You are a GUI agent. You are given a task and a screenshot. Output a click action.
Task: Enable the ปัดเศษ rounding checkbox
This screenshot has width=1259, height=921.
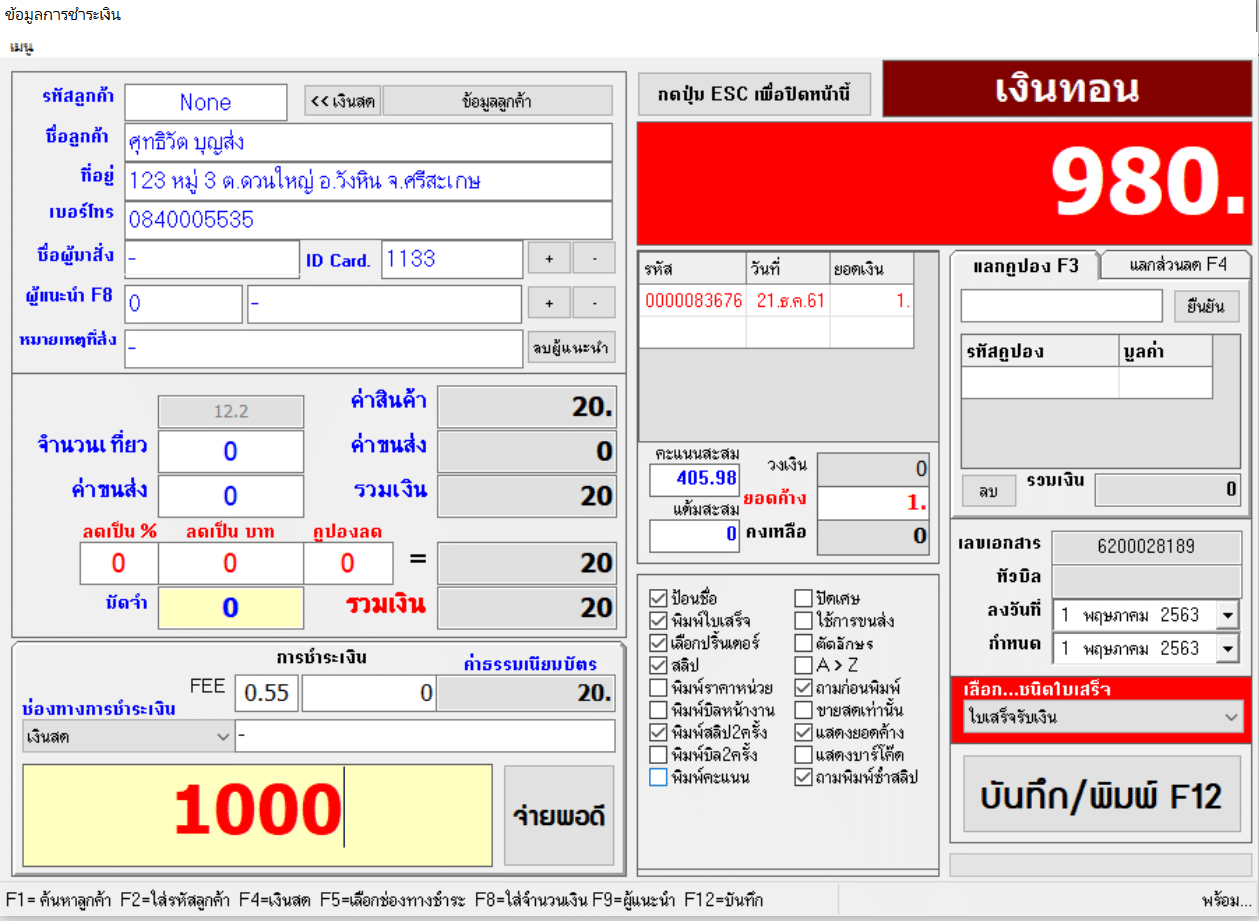pos(805,598)
